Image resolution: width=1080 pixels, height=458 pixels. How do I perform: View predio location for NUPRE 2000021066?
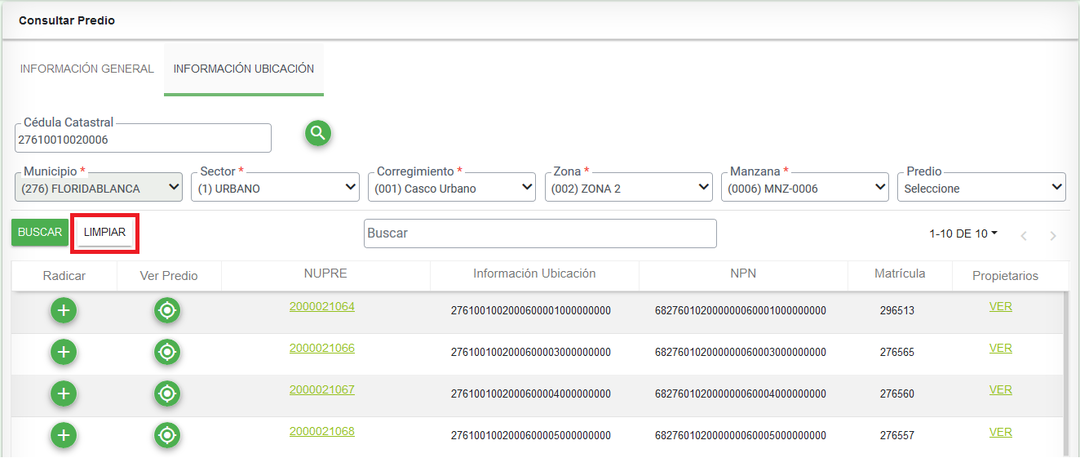(x=167, y=352)
